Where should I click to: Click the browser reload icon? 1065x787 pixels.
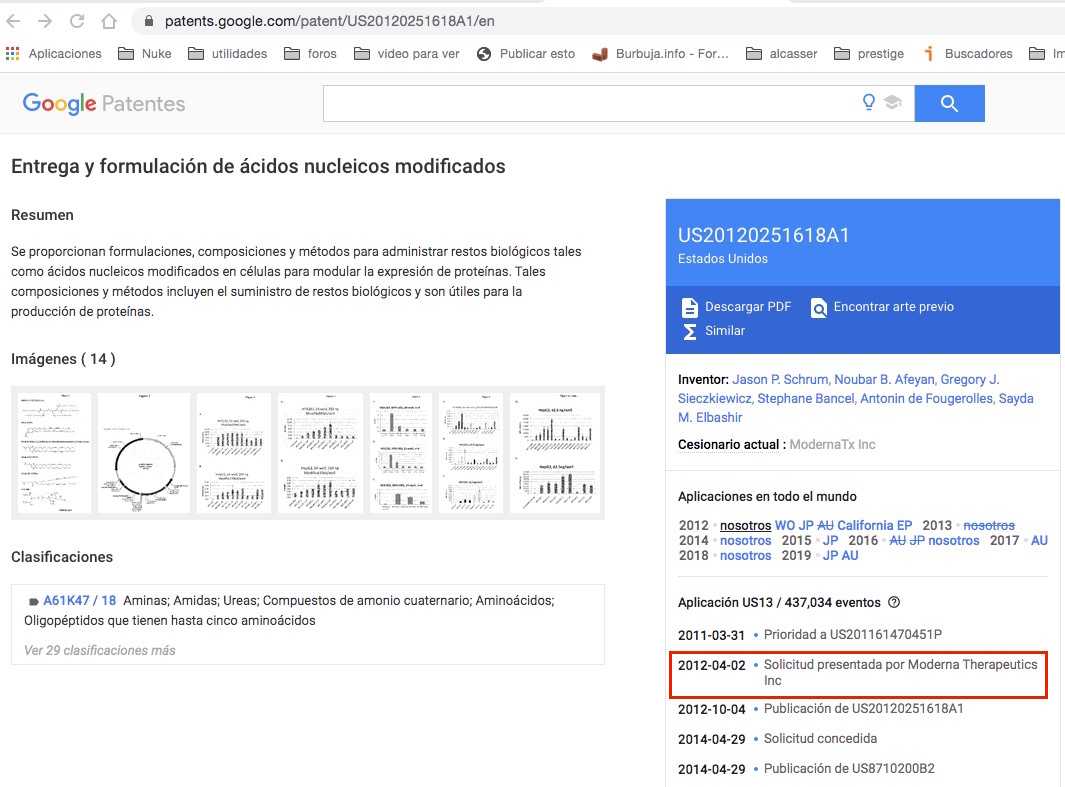click(77, 20)
